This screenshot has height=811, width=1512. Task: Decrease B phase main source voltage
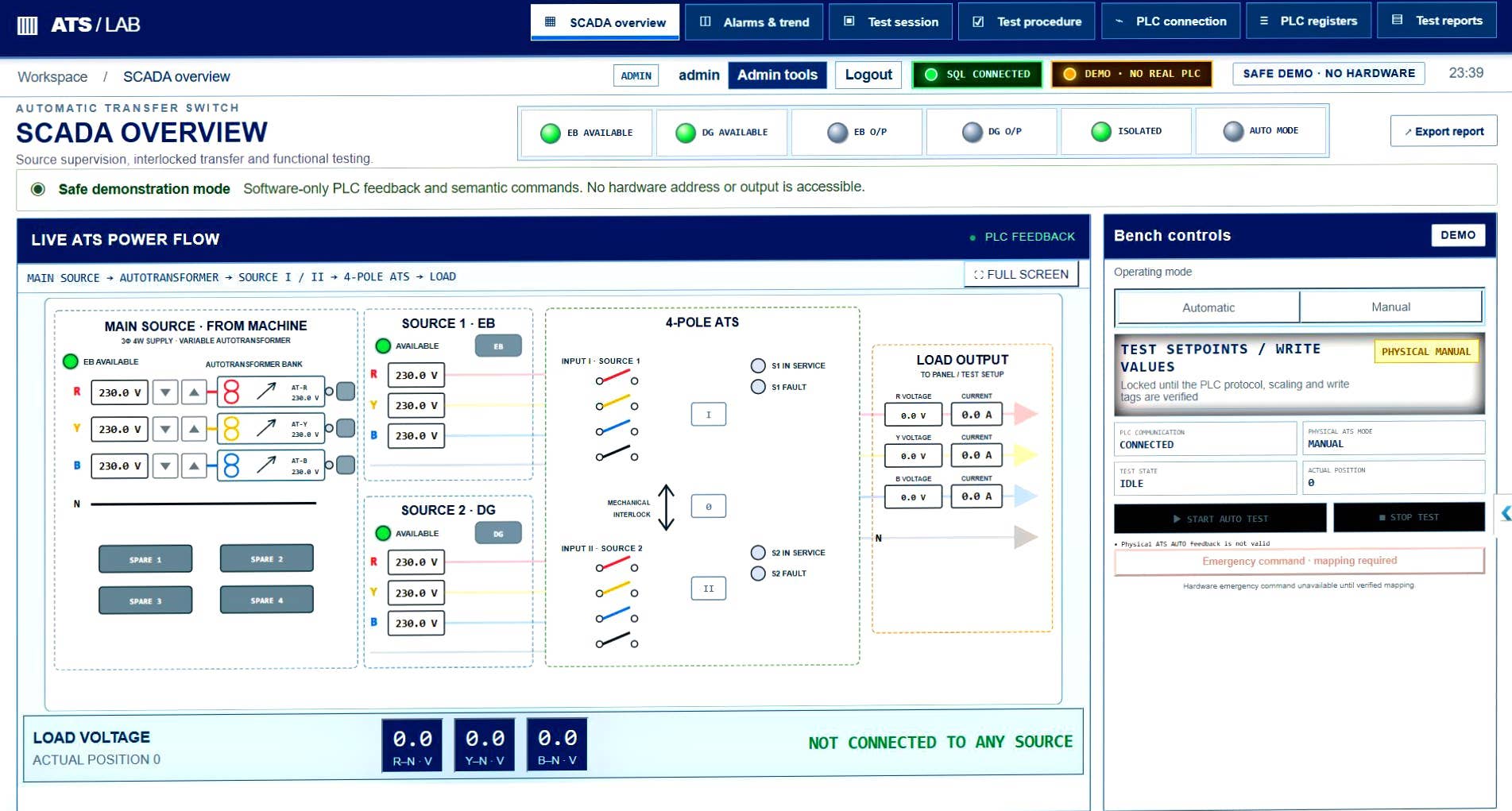165,465
